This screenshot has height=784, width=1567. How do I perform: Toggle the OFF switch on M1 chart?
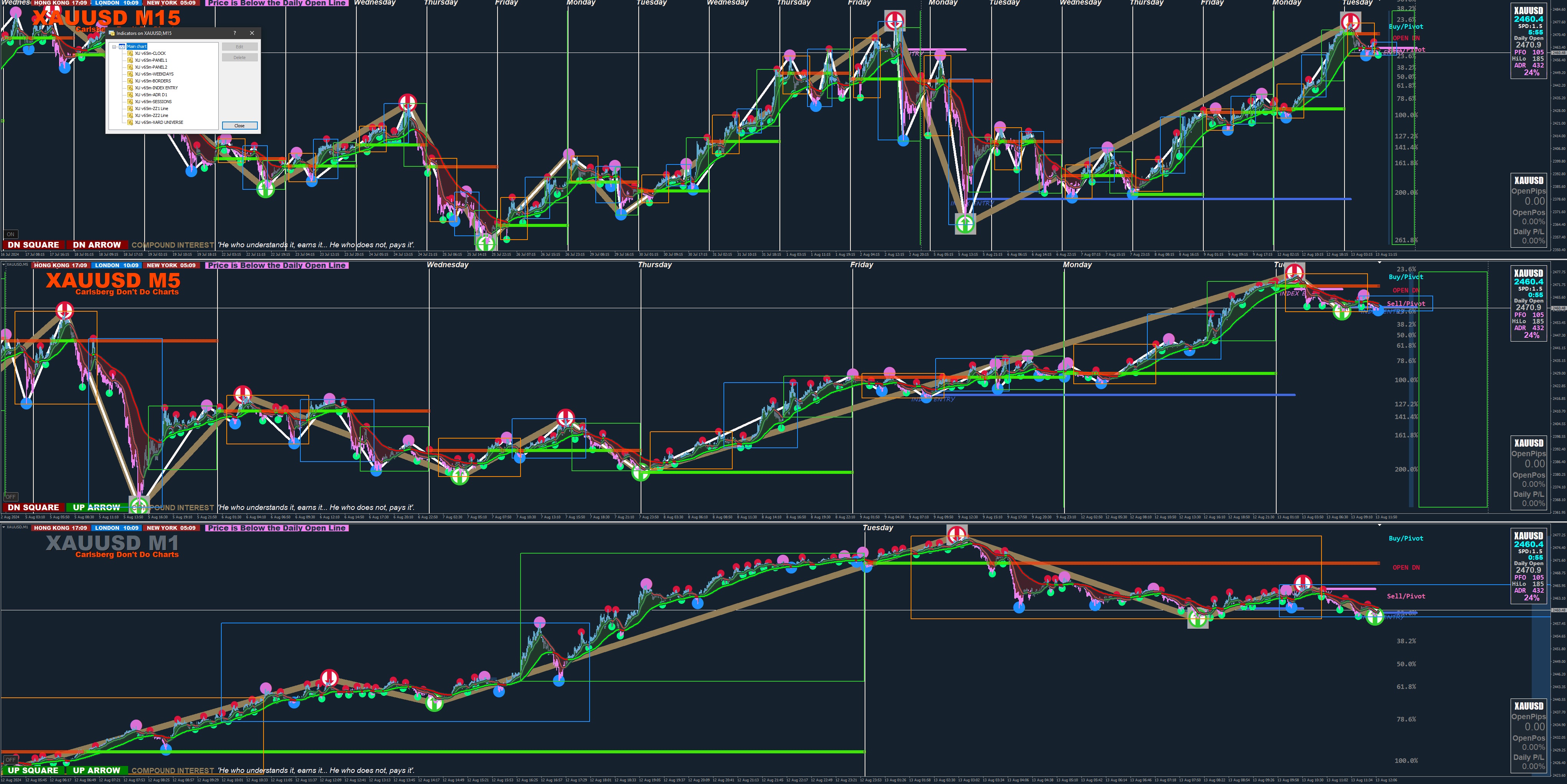pyautogui.click(x=10, y=760)
